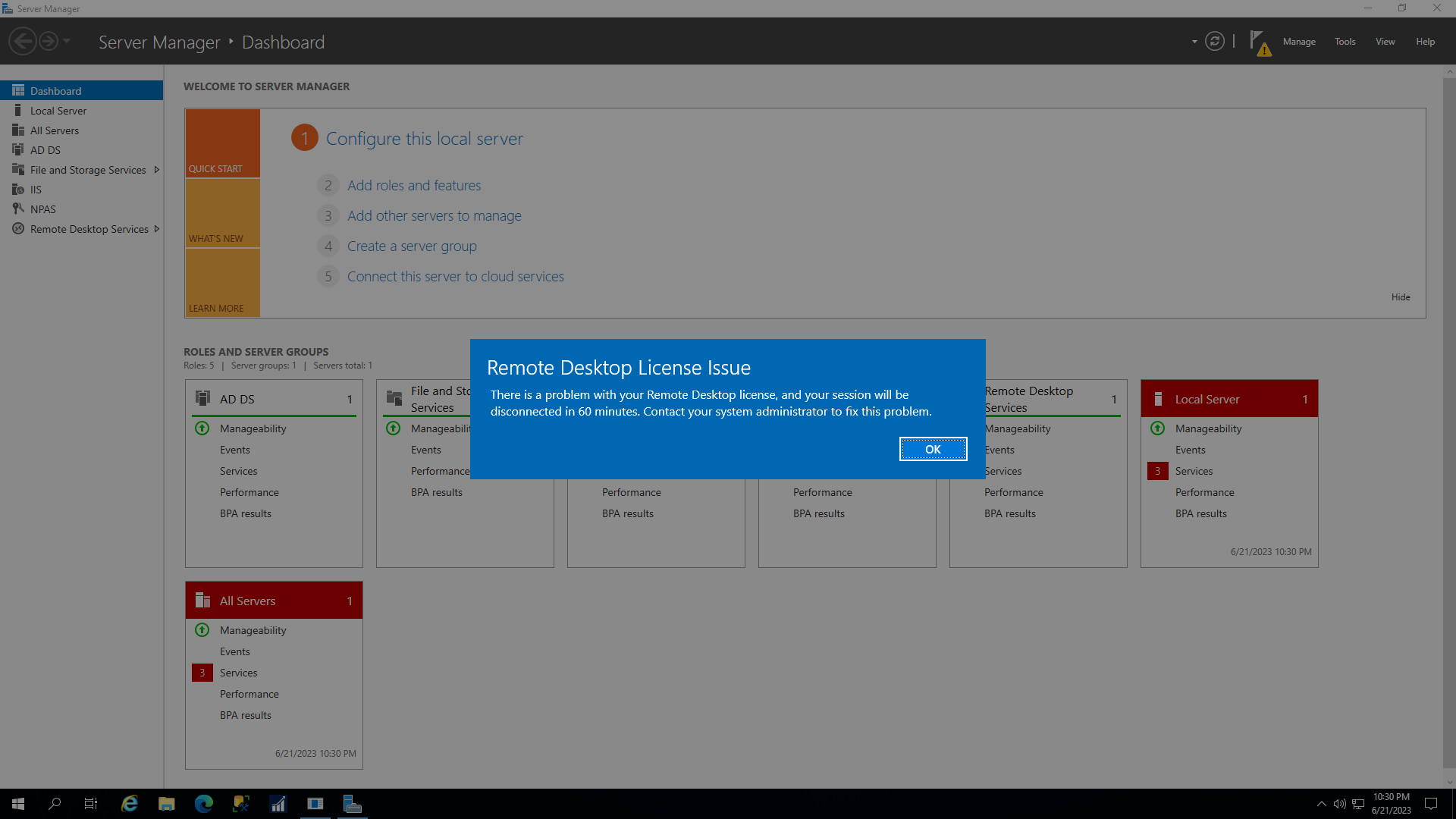
Task: Click the red Services alert badge in All Servers
Action: pos(202,673)
